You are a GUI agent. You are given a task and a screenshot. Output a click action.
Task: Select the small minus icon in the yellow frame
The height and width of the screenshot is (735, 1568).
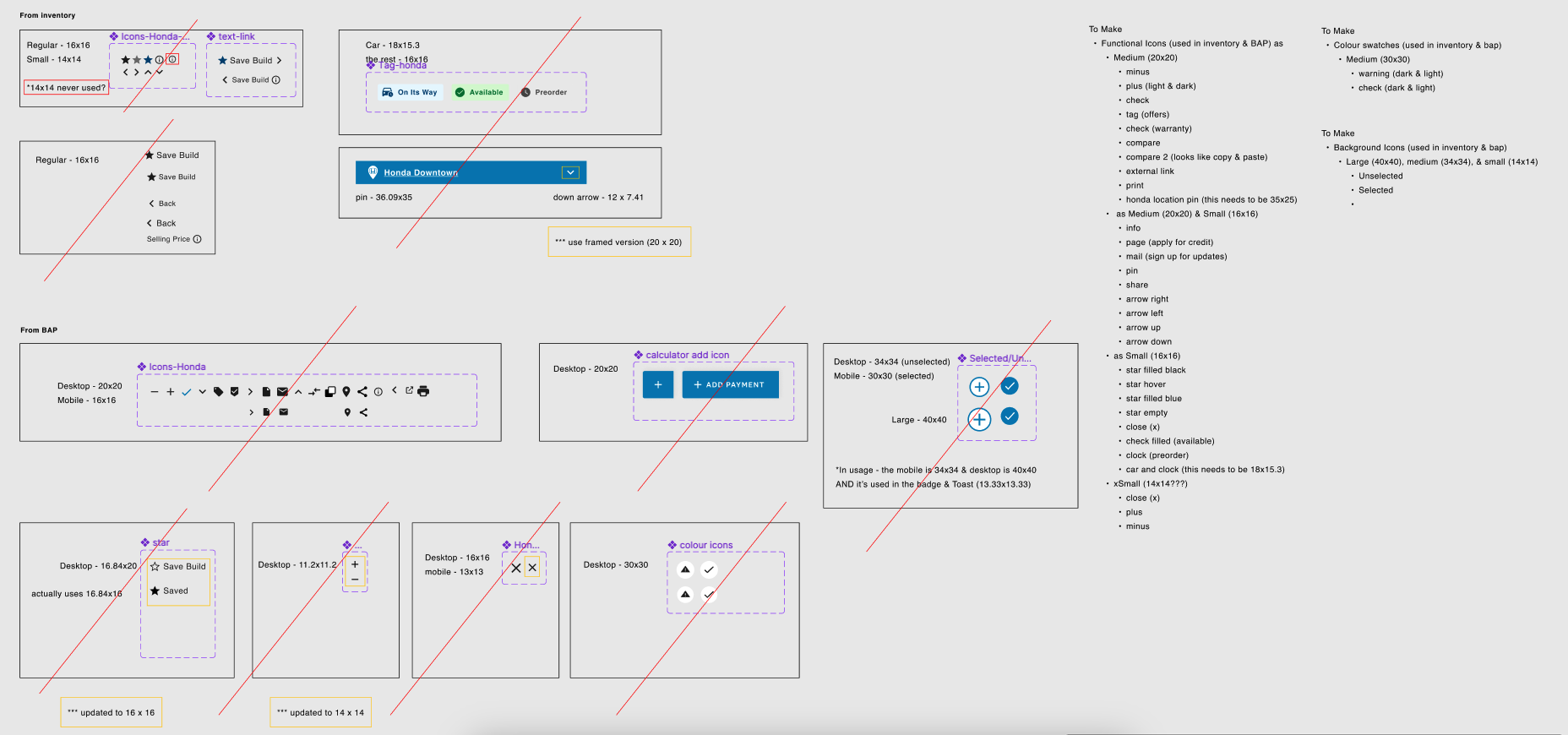355,580
